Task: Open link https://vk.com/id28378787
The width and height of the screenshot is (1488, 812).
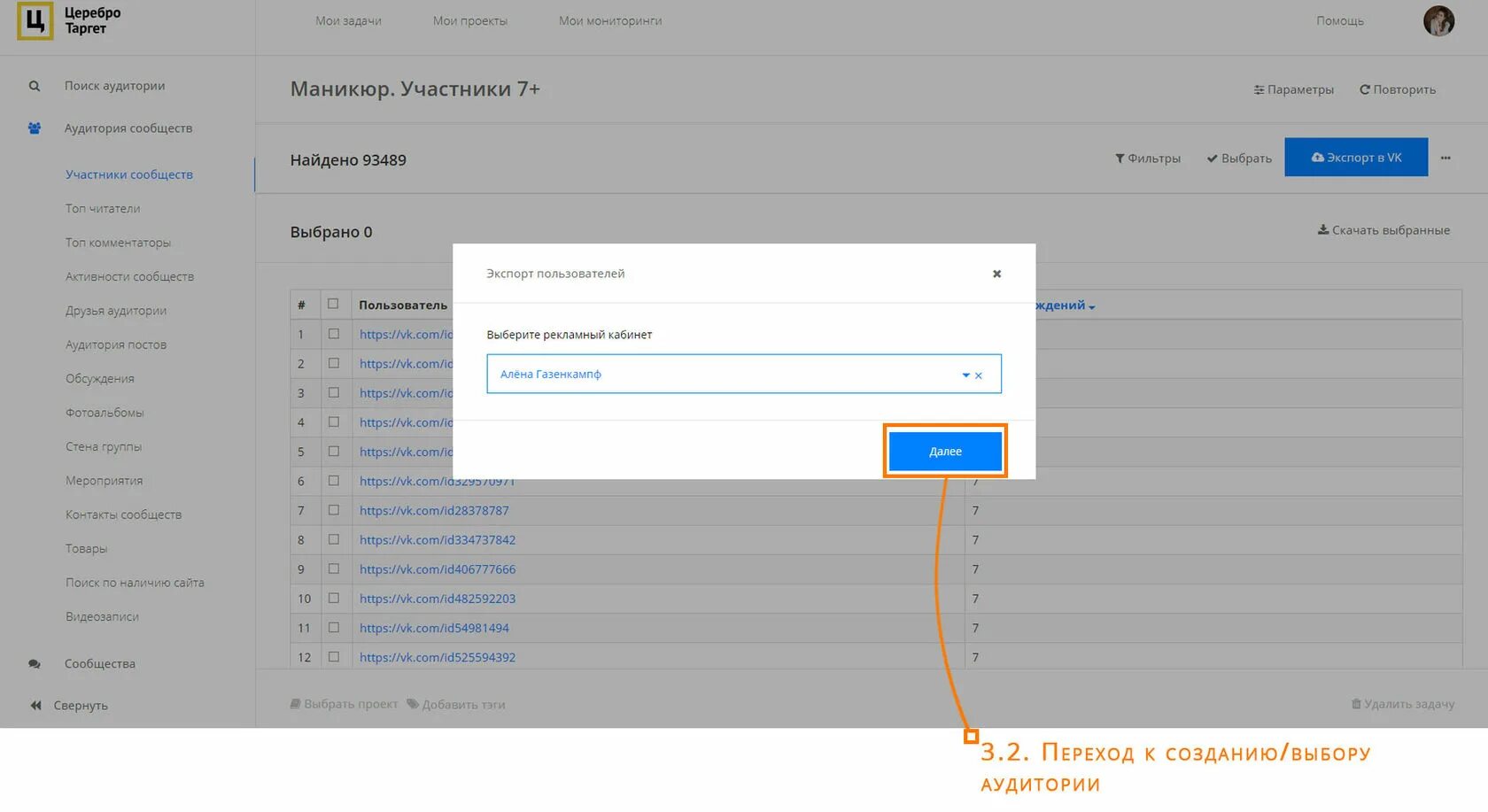Action: point(434,511)
